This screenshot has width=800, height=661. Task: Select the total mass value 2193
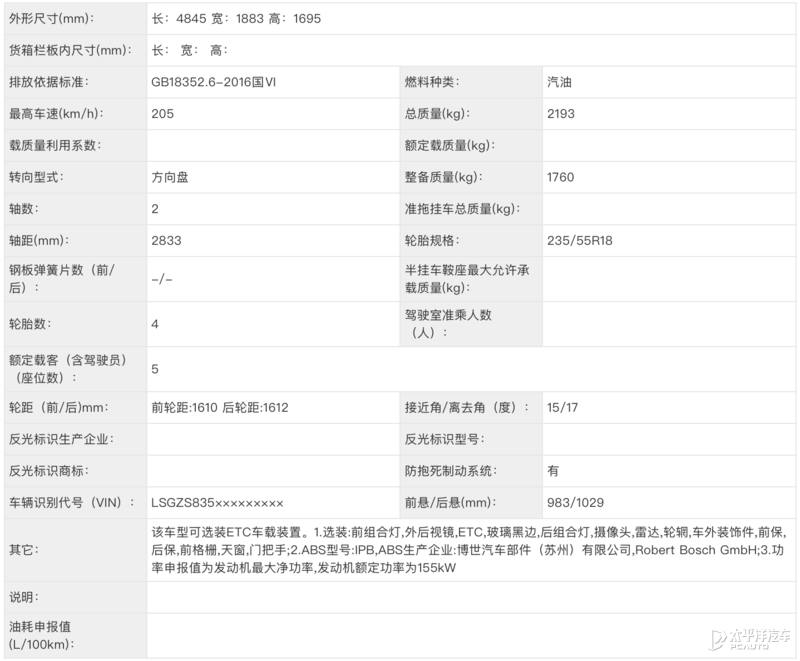click(561, 114)
